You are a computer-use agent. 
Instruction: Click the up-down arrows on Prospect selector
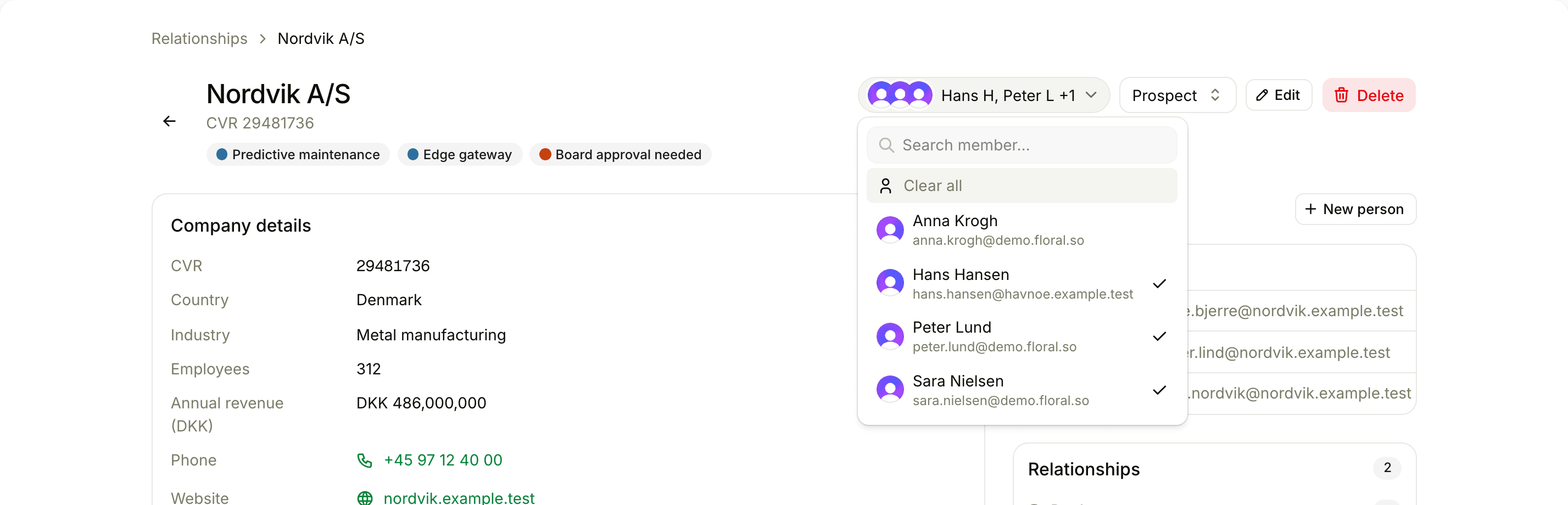pyautogui.click(x=1215, y=96)
